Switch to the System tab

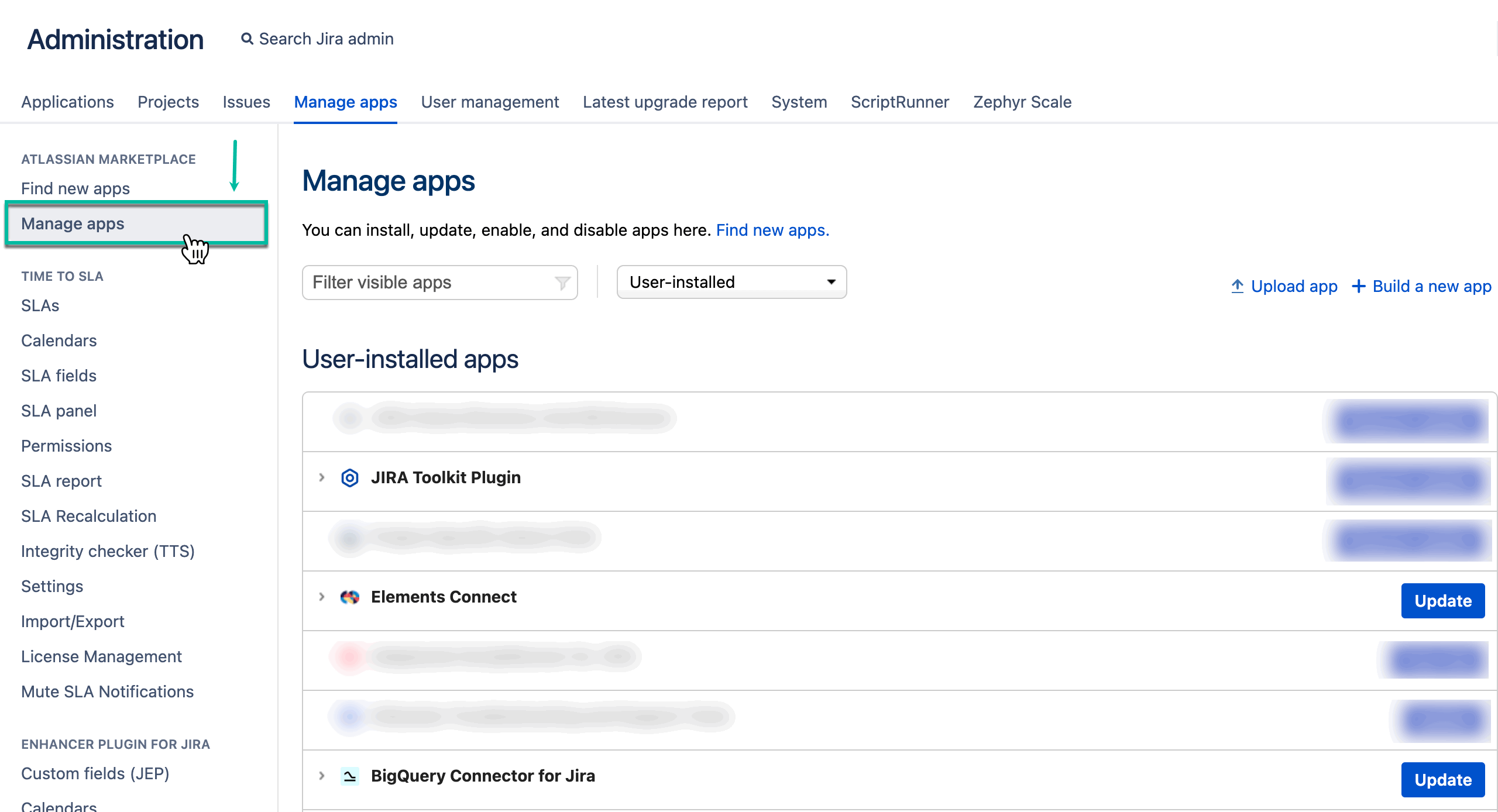pos(799,102)
